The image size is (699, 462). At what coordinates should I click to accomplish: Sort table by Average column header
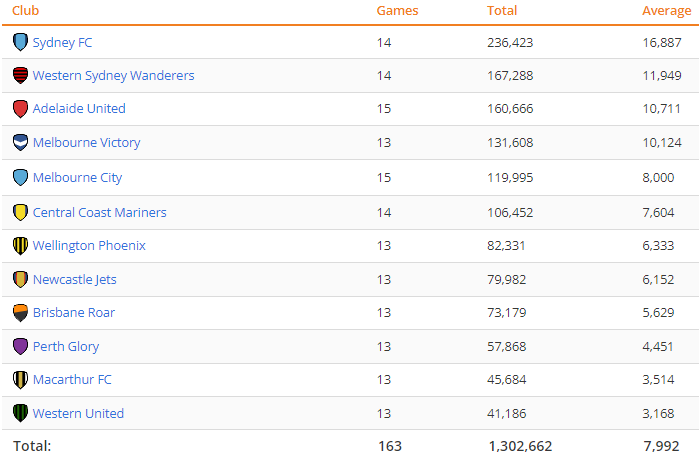[665, 11]
